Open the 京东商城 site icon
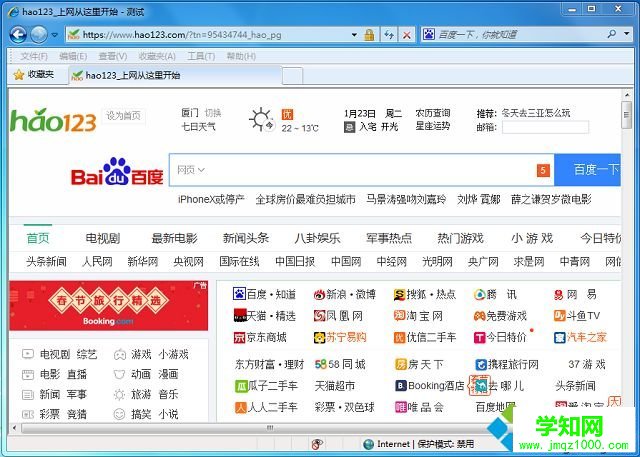This screenshot has height=457, width=640. click(239, 337)
